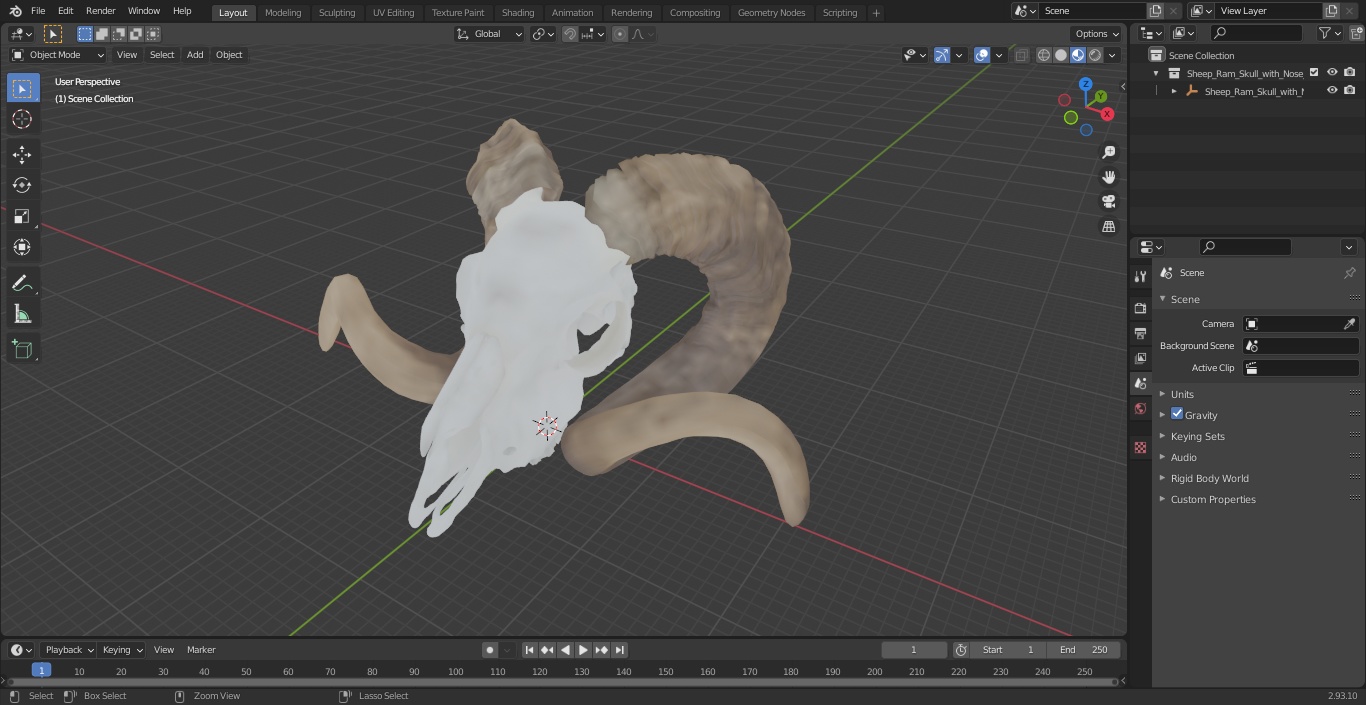Open the Marker menu in timeline
1366x705 pixels.
coord(201,650)
